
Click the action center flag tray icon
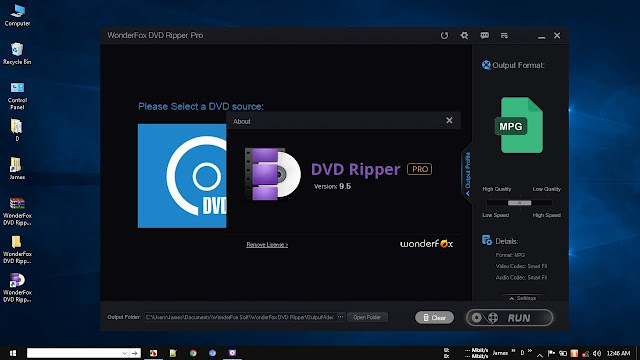[x=551, y=353]
